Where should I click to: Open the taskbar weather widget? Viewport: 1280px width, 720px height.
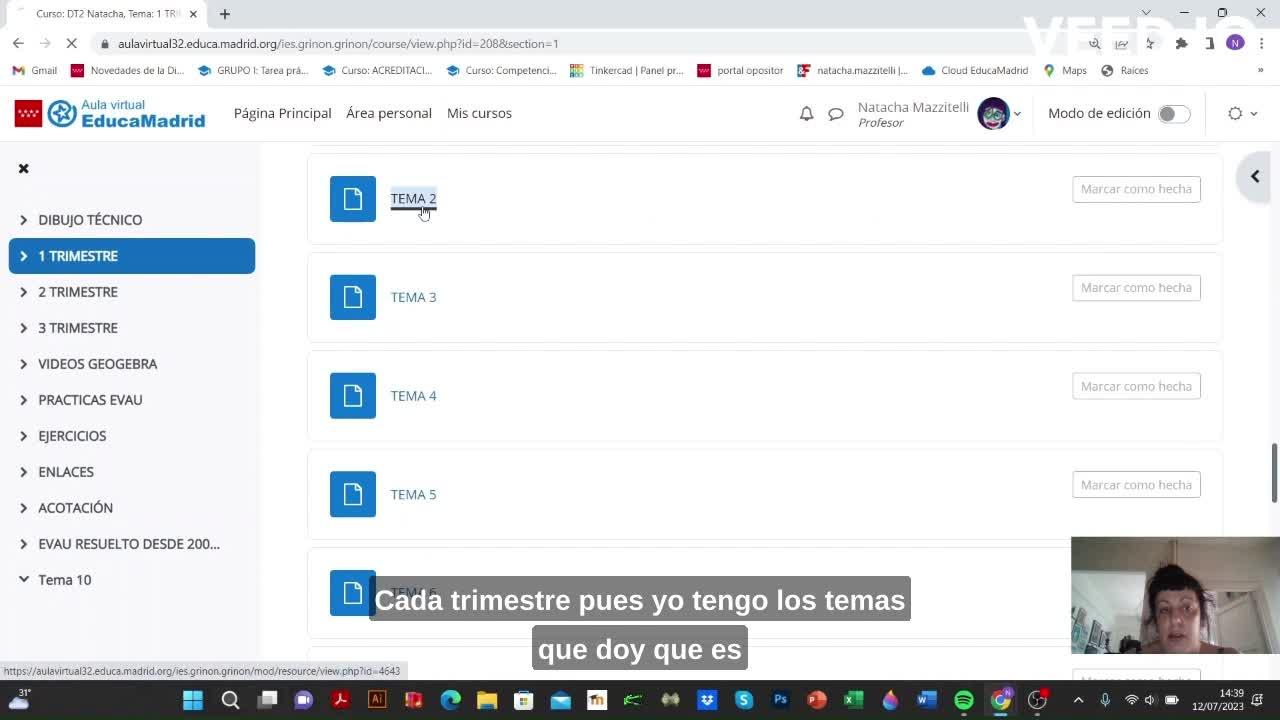coord(19,699)
